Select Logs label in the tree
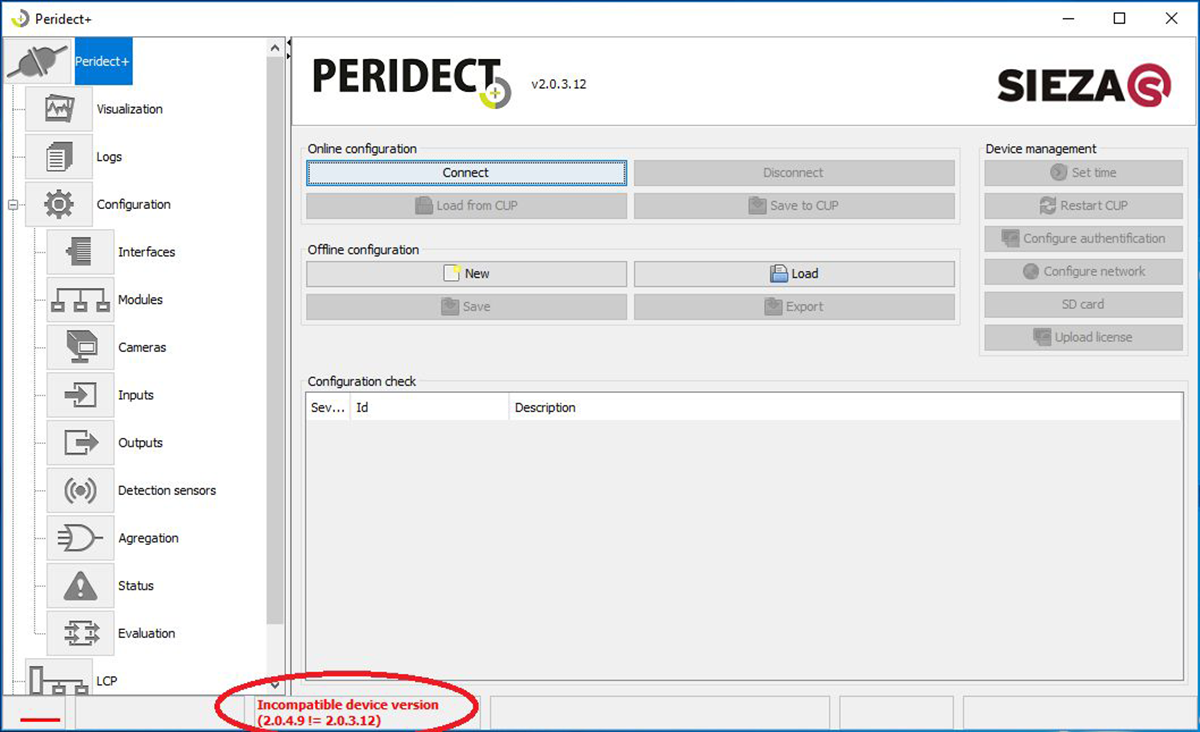The height and width of the screenshot is (732, 1200). point(109,157)
